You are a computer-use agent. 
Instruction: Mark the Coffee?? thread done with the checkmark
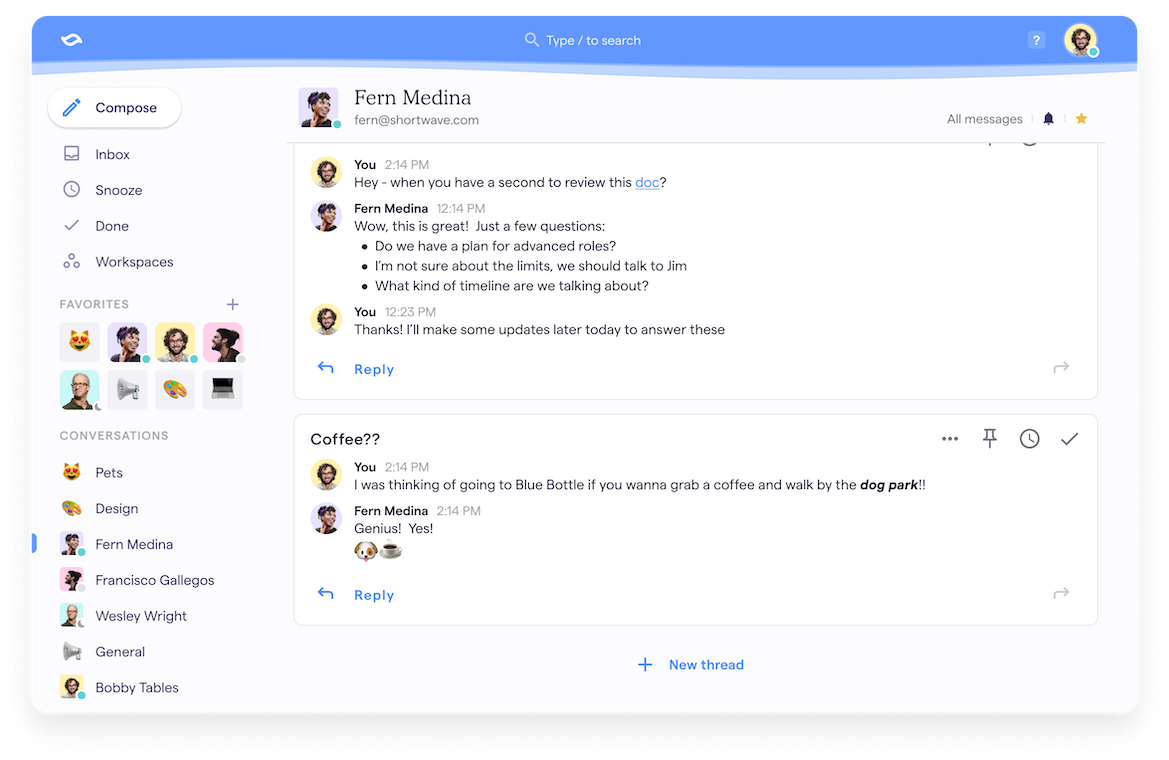point(1069,438)
